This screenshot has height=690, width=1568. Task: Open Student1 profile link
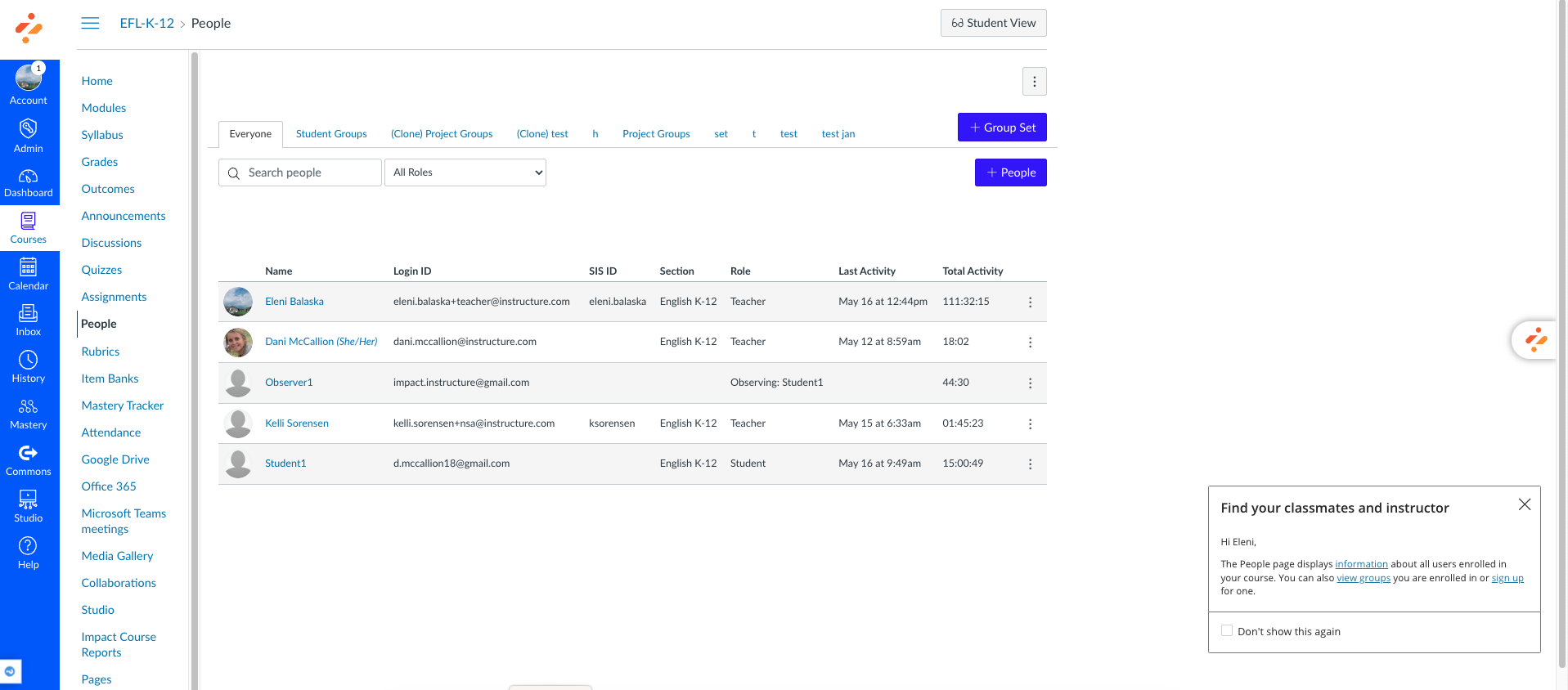(285, 464)
